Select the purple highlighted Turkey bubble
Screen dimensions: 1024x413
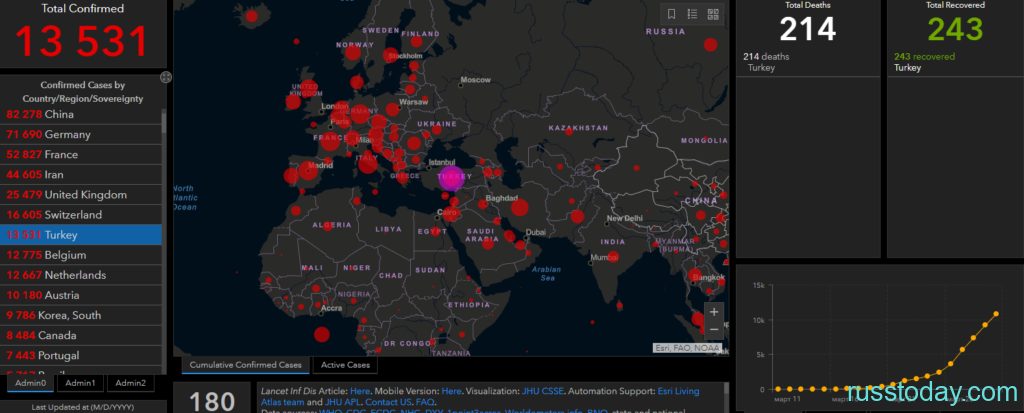(451, 178)
